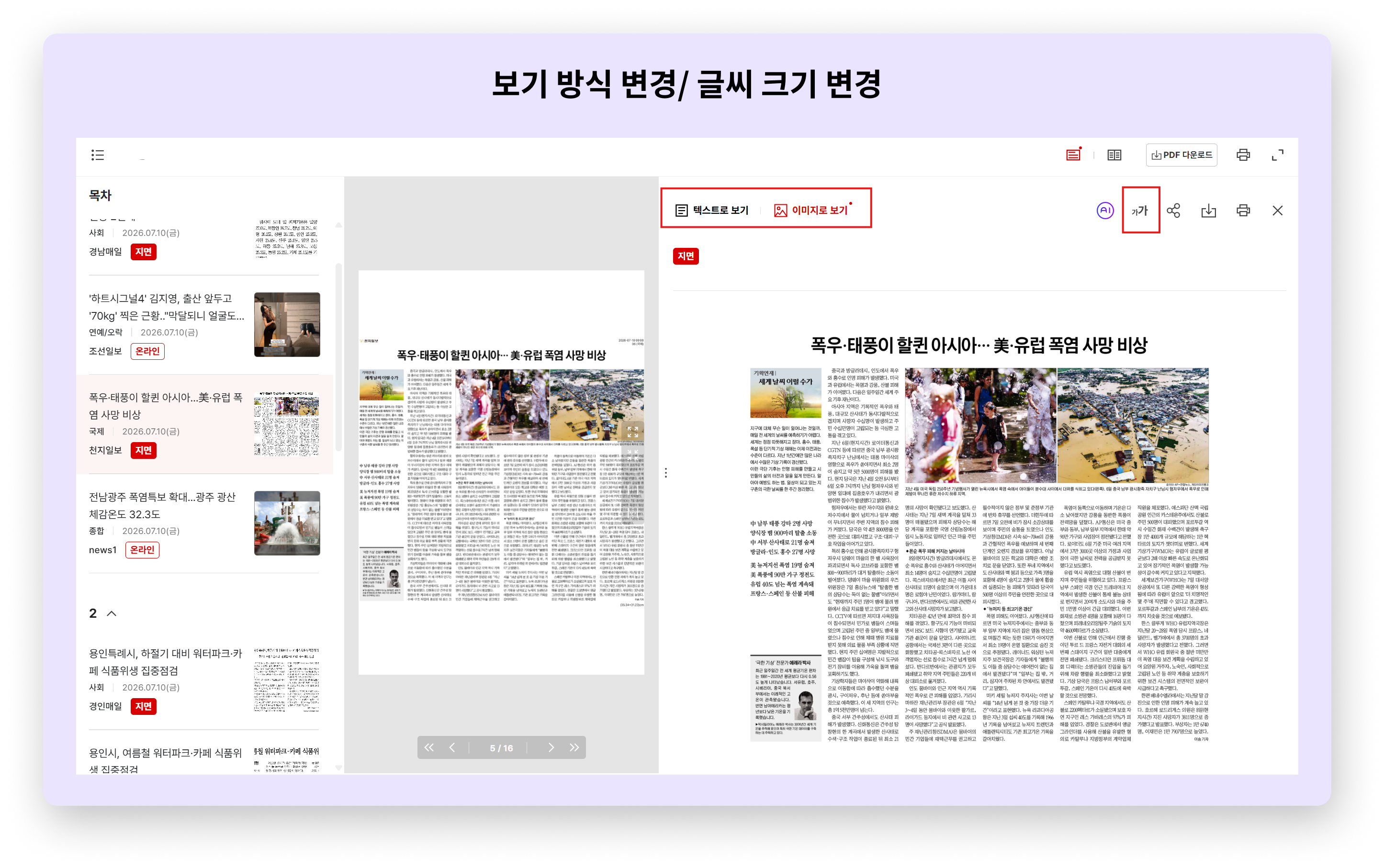The width and height of the screenshot is (1384, 868).
Task: Click the article image headline 美·유럽 폭염 사망 비상
Action: (979, 345)
